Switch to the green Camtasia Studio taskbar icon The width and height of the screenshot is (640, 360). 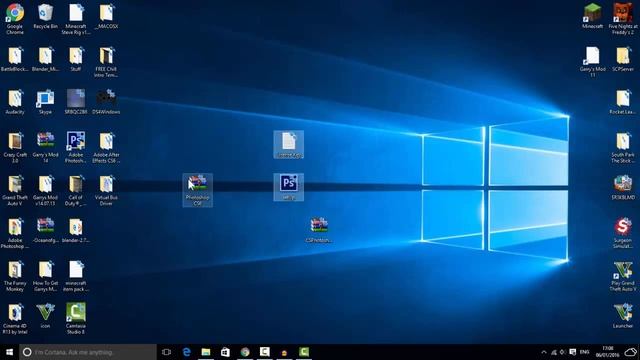pos(304,352)
